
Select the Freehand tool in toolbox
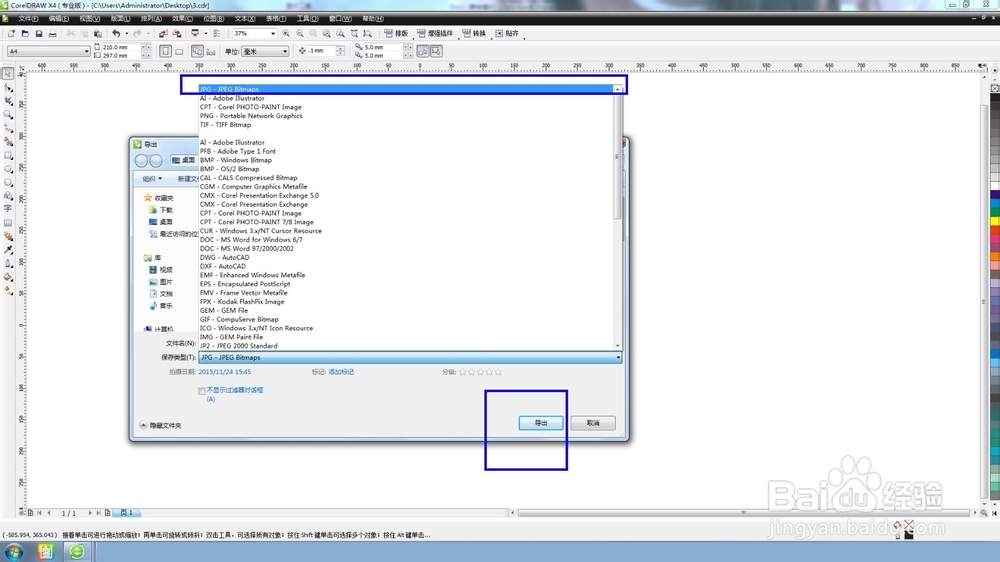click(x=8, y=128)
